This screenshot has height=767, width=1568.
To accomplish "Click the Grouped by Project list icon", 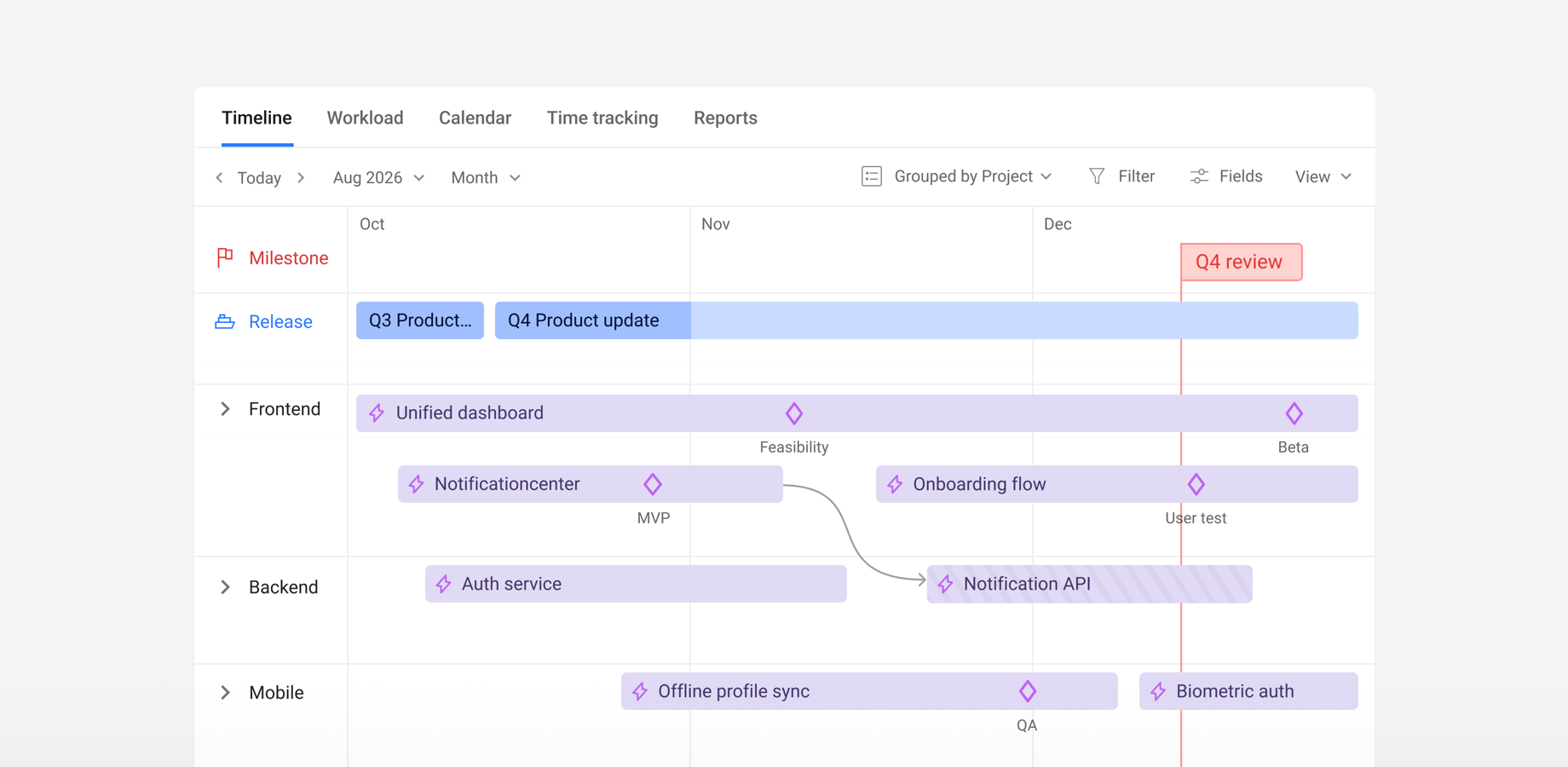I will tap(872, 176).
